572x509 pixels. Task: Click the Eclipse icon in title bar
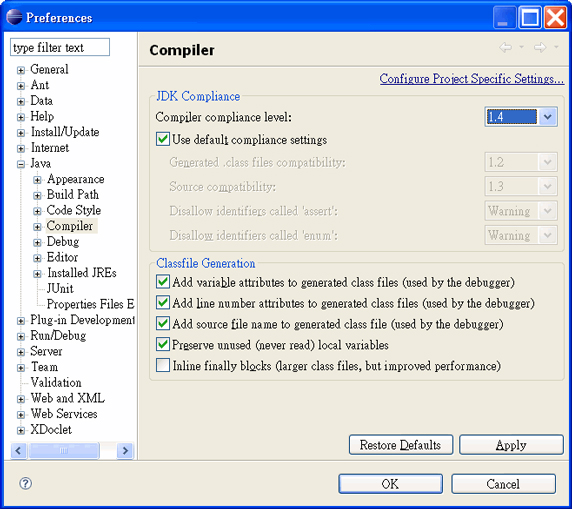click(14, 17)
